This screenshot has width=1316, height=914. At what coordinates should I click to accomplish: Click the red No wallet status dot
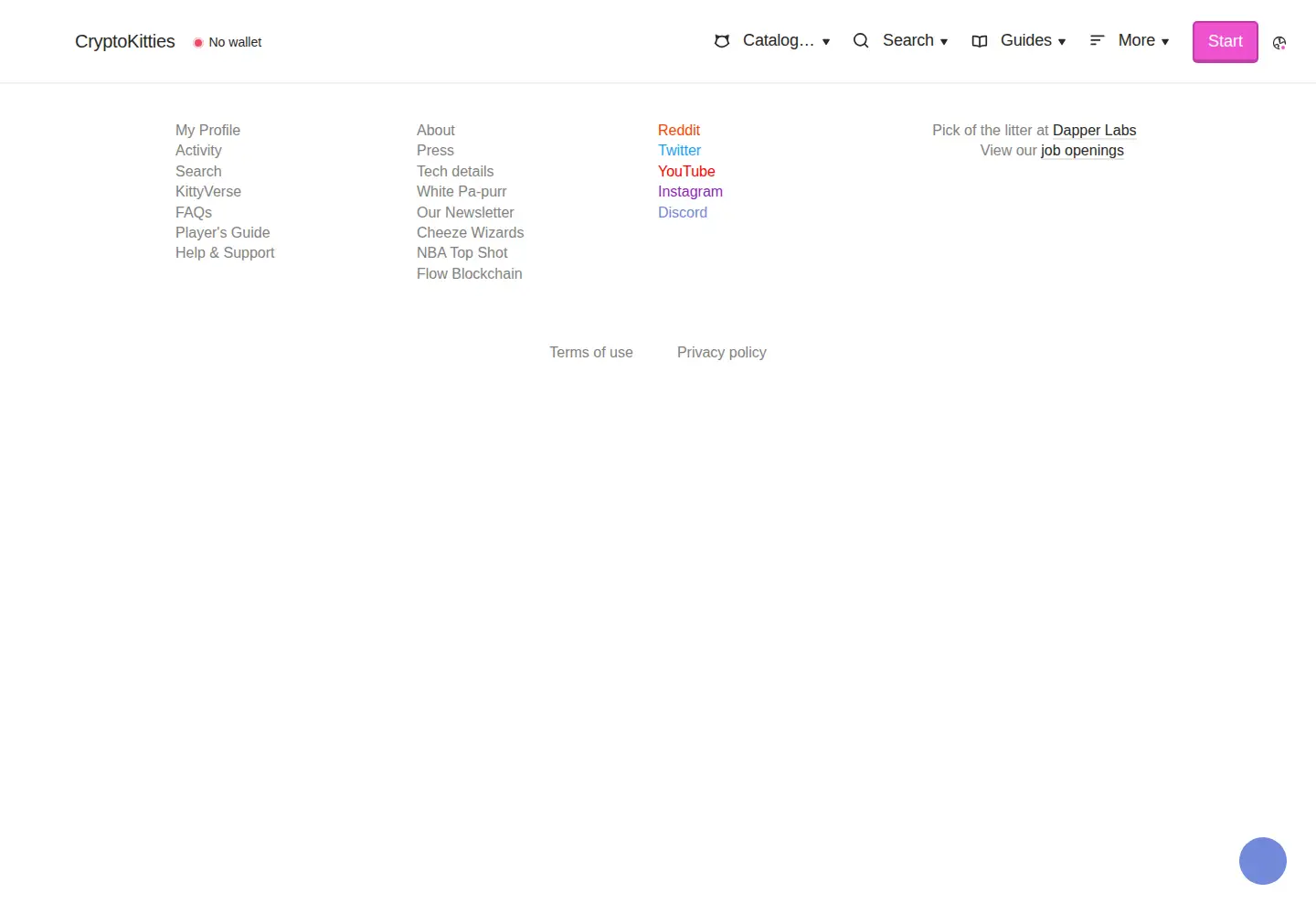(x=198, y=42)
